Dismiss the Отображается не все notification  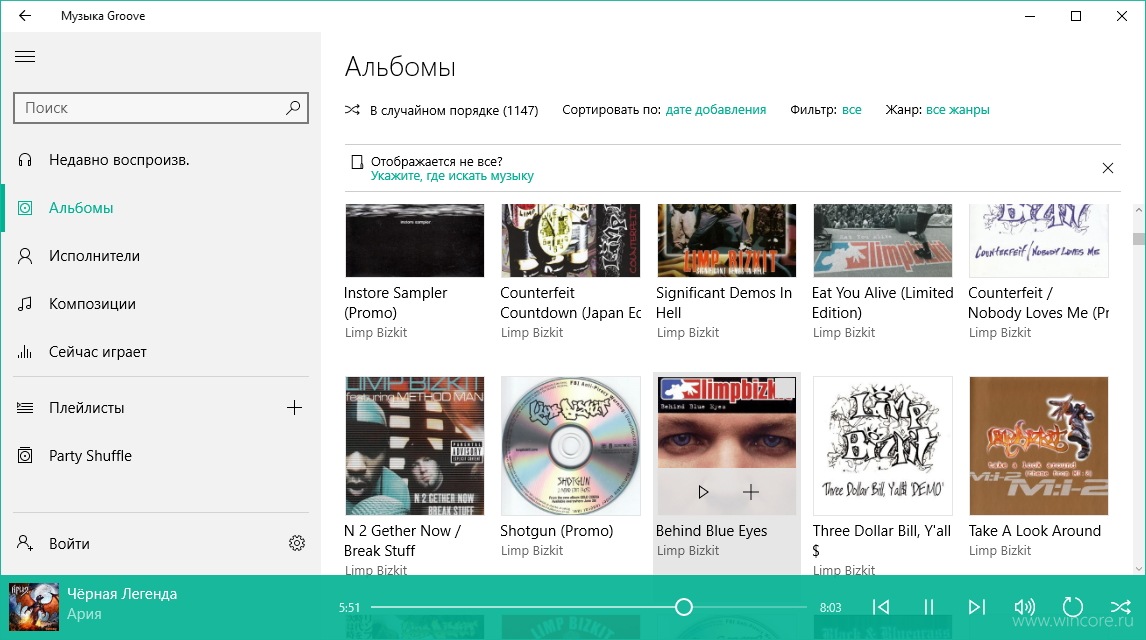tap(1108, 168)
